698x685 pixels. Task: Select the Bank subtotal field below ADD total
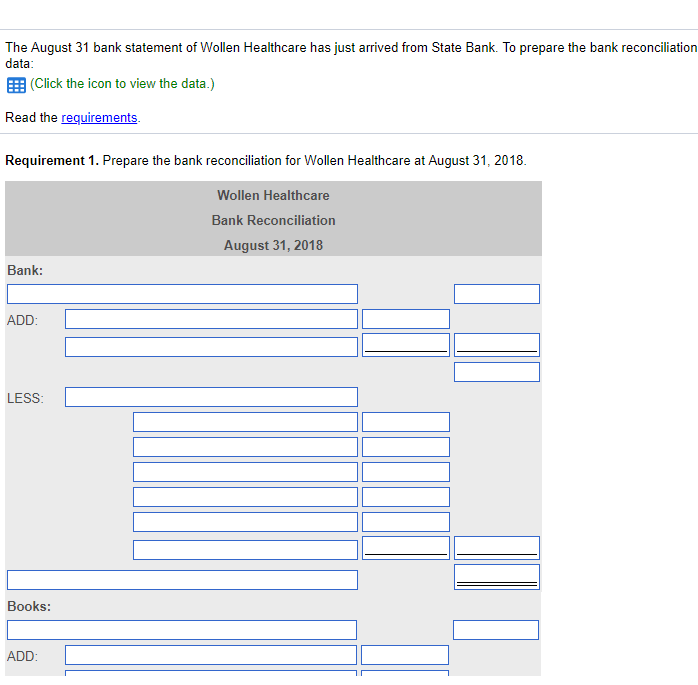coord(497,372)
